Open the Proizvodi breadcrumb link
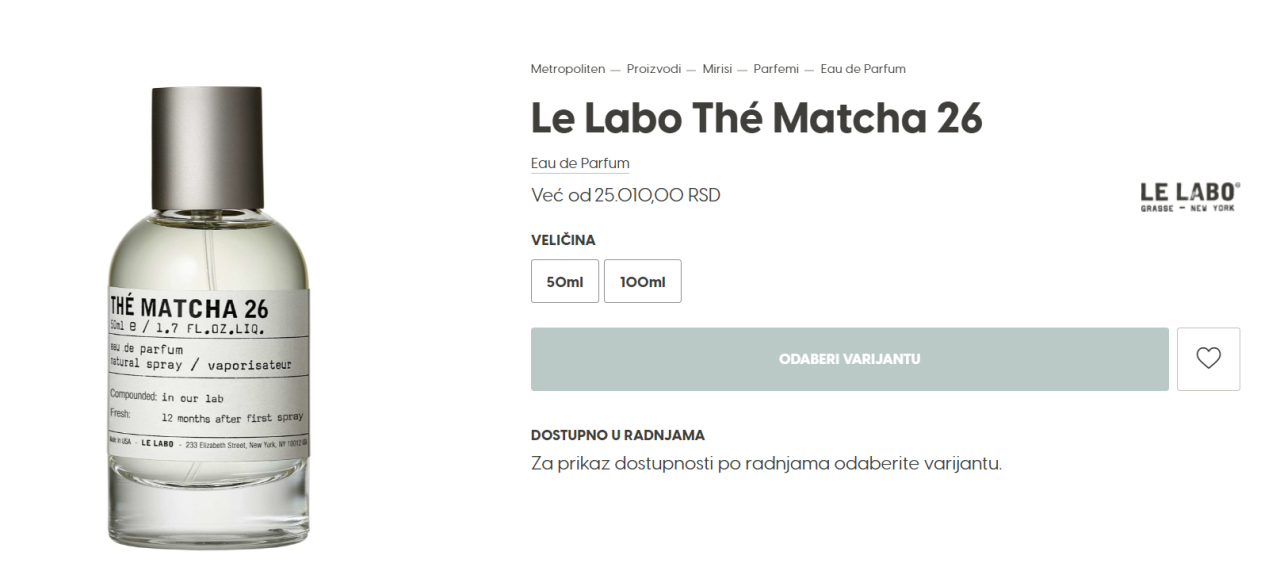1280x571 pixels. (654, 69)
